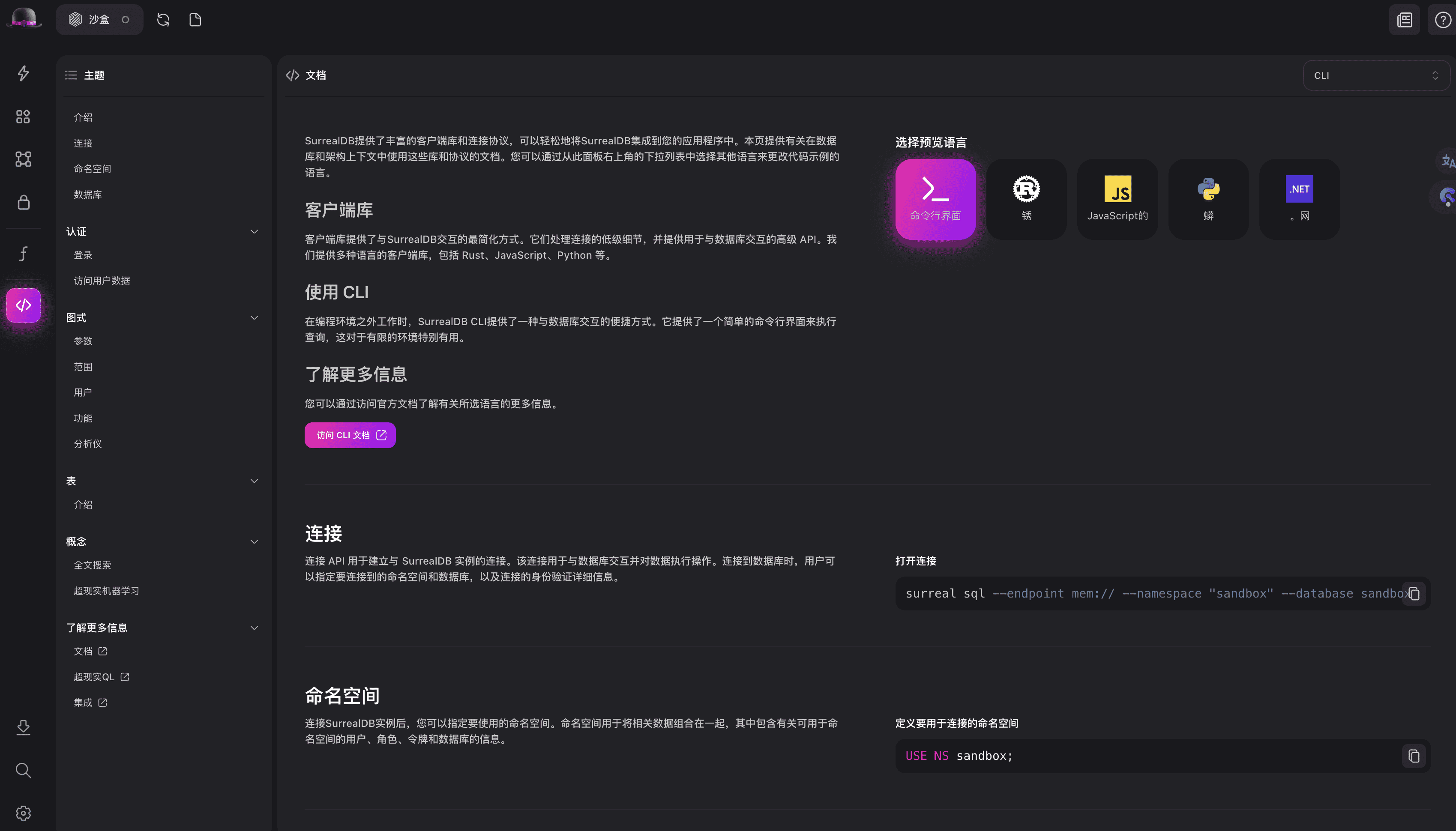
Task: Open the explorer grid icon in sidebar
Action: pyautogui.click(x=23, y=117)
